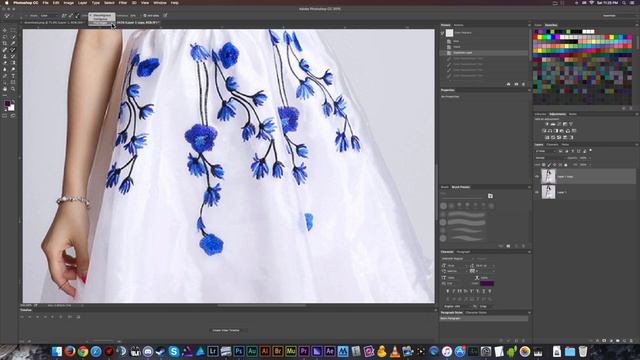Create new snapshot in History panel
640x360 pixels.
(x=516, y=84)
